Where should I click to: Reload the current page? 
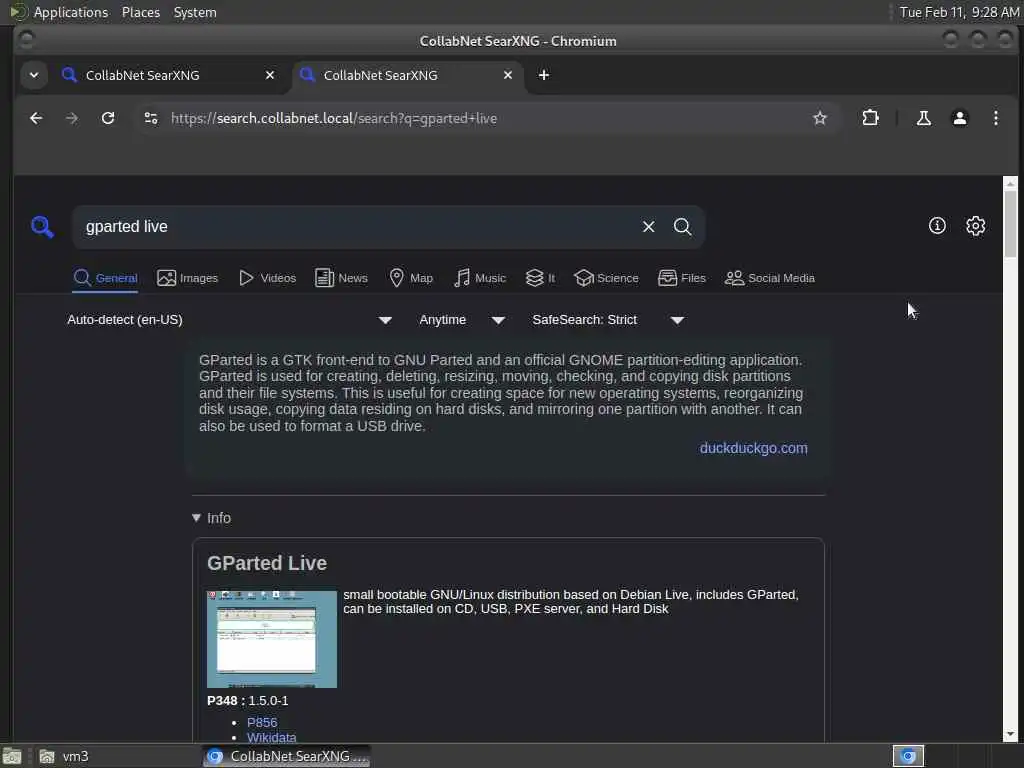[x=108, y=118]
